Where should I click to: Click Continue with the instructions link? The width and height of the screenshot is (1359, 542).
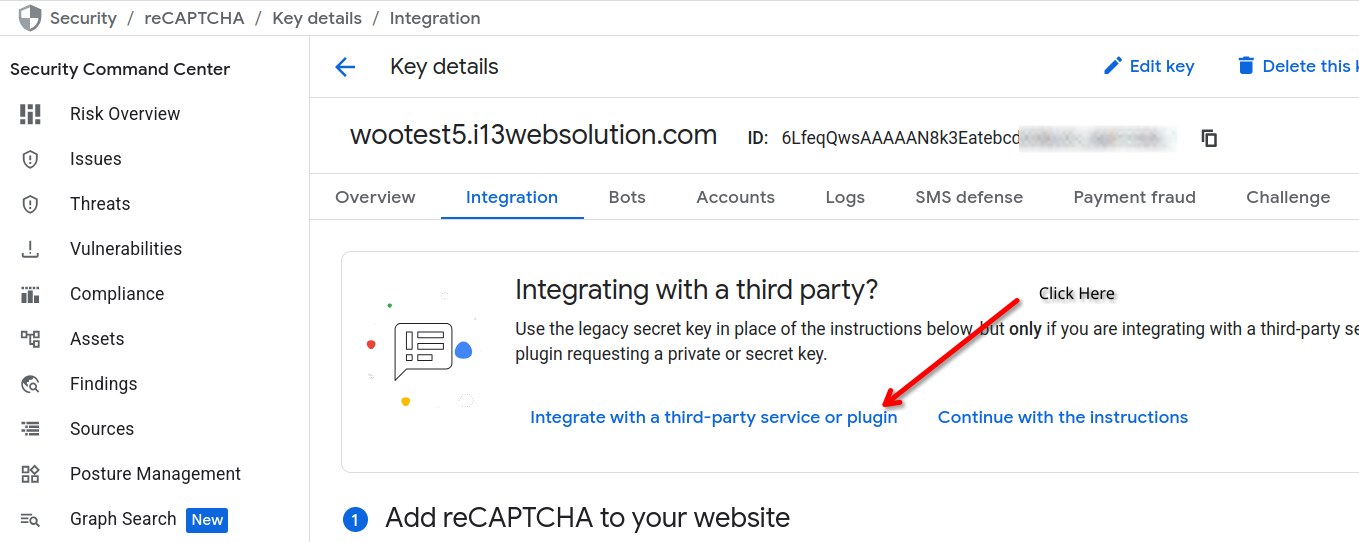click(1062, 417)
